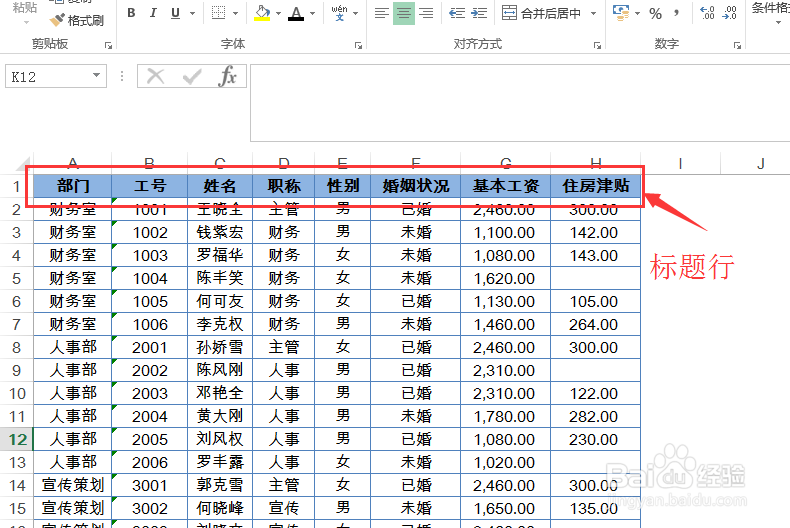
Task: Open 剪贴板 group dialog launcher
Action: [x=108, y=45]
